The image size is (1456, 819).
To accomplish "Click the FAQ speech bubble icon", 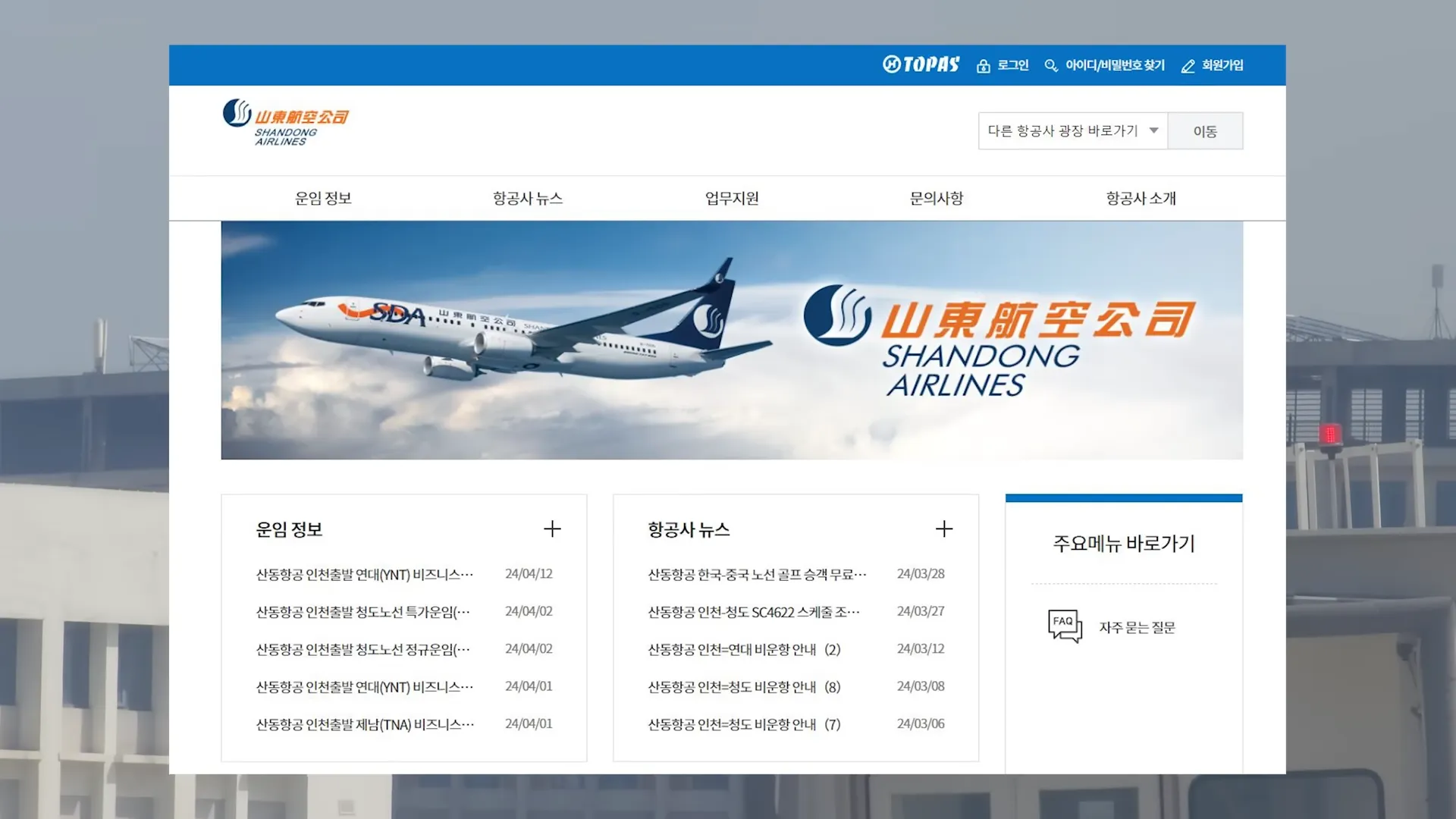I will coord(1065,626).
